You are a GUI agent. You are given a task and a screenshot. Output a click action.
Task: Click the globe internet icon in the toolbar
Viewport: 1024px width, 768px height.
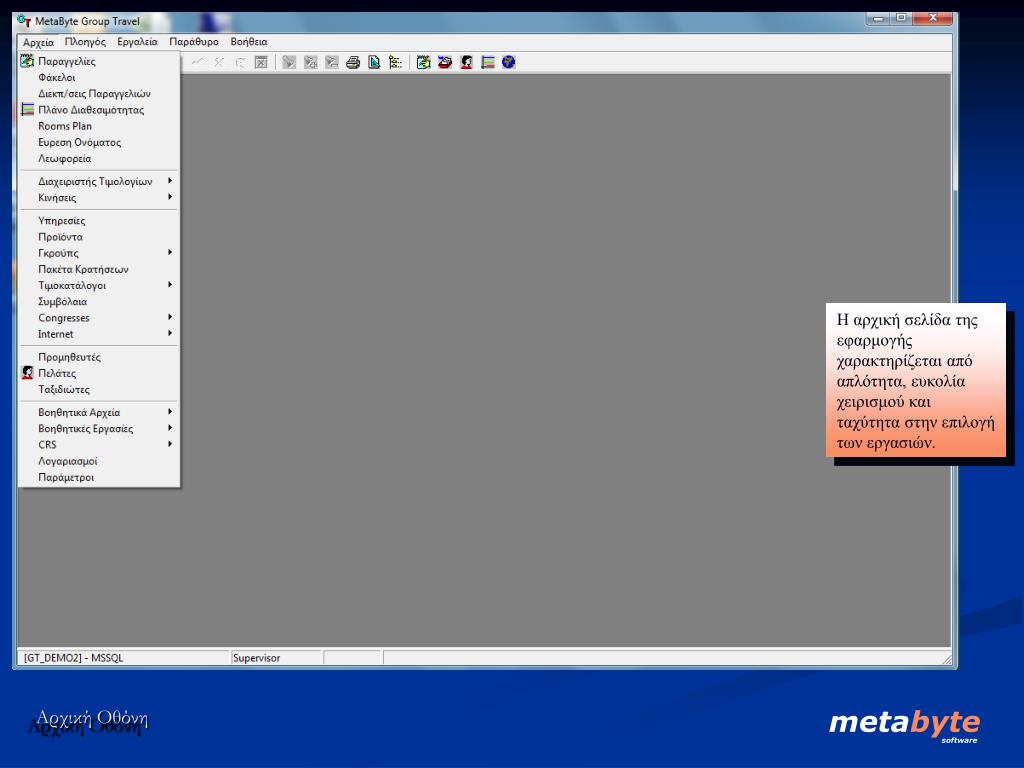[509, 63]
